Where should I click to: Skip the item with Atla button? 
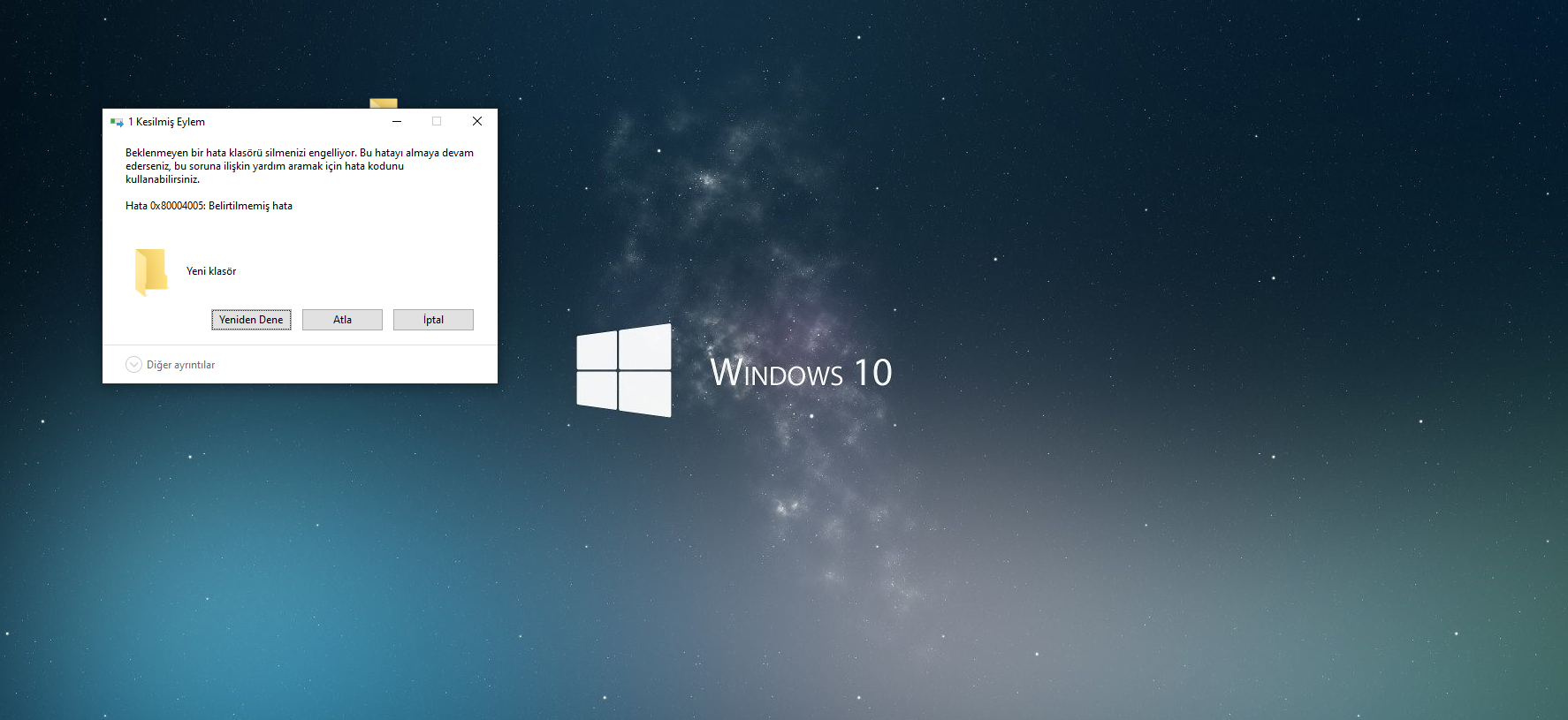(x=342, y=320)
